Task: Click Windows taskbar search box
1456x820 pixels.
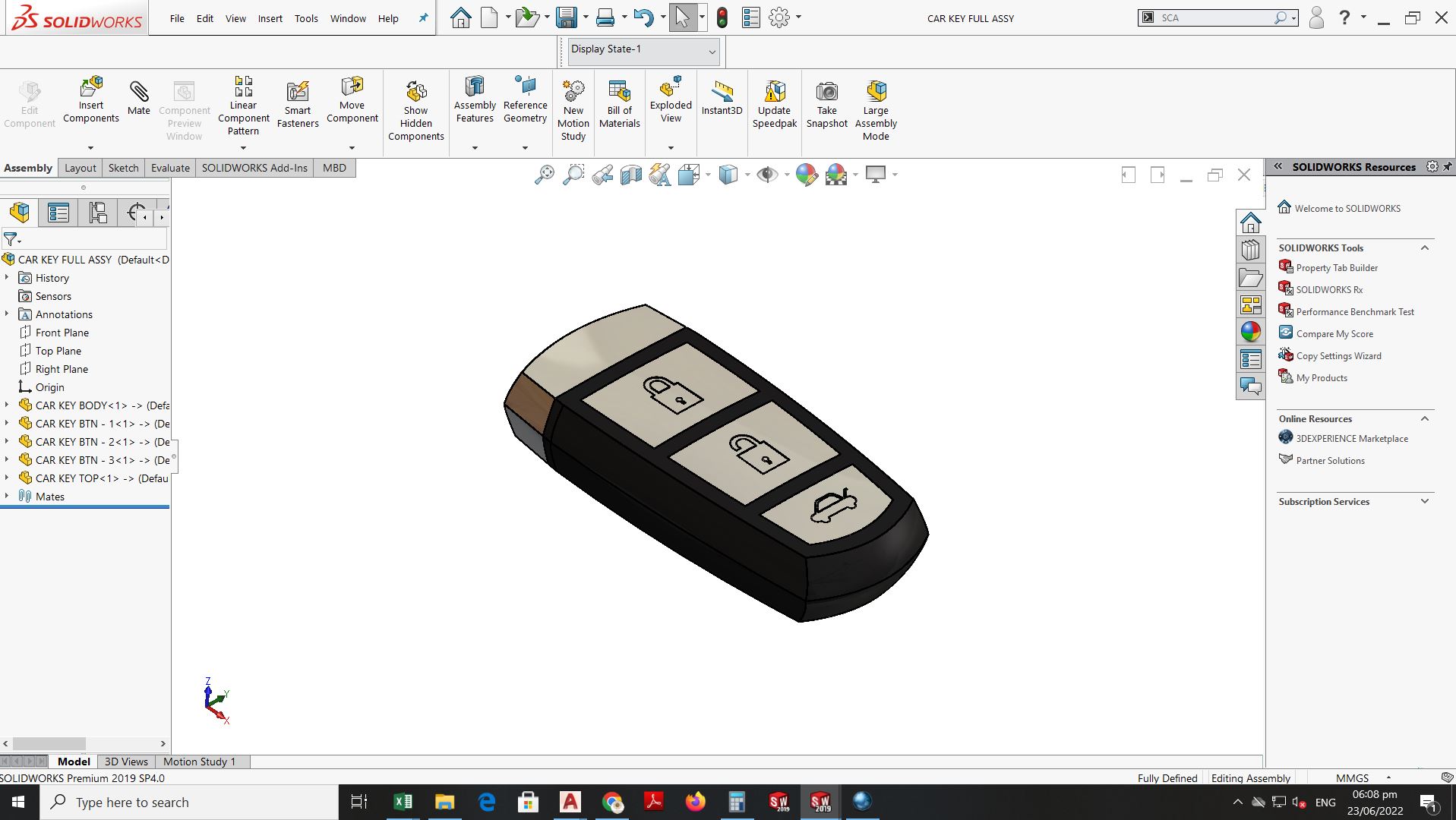Action: pos(190,803)
